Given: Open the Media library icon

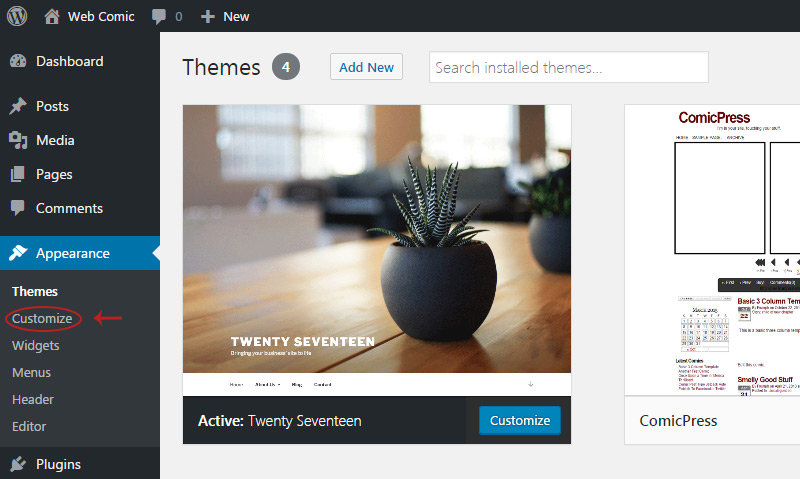Looking at the screenshot, I should pyautogui.click(x=18, y=140).
